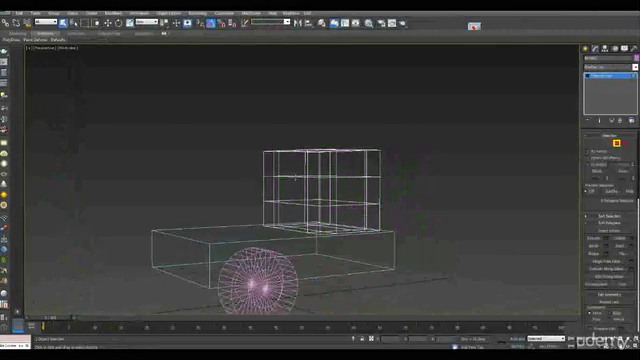Switch to the Hierarchy command panel tab

(605, 49)
